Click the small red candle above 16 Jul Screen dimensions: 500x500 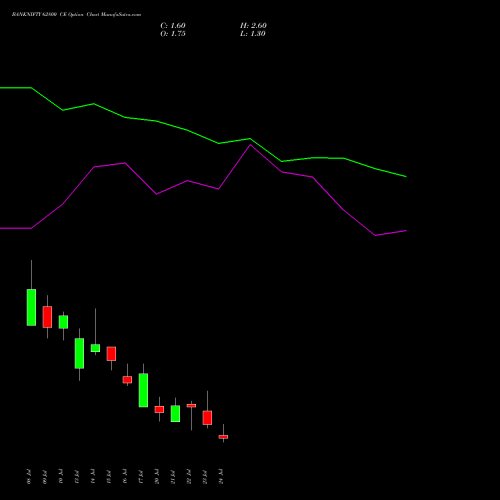pos(127,380)
